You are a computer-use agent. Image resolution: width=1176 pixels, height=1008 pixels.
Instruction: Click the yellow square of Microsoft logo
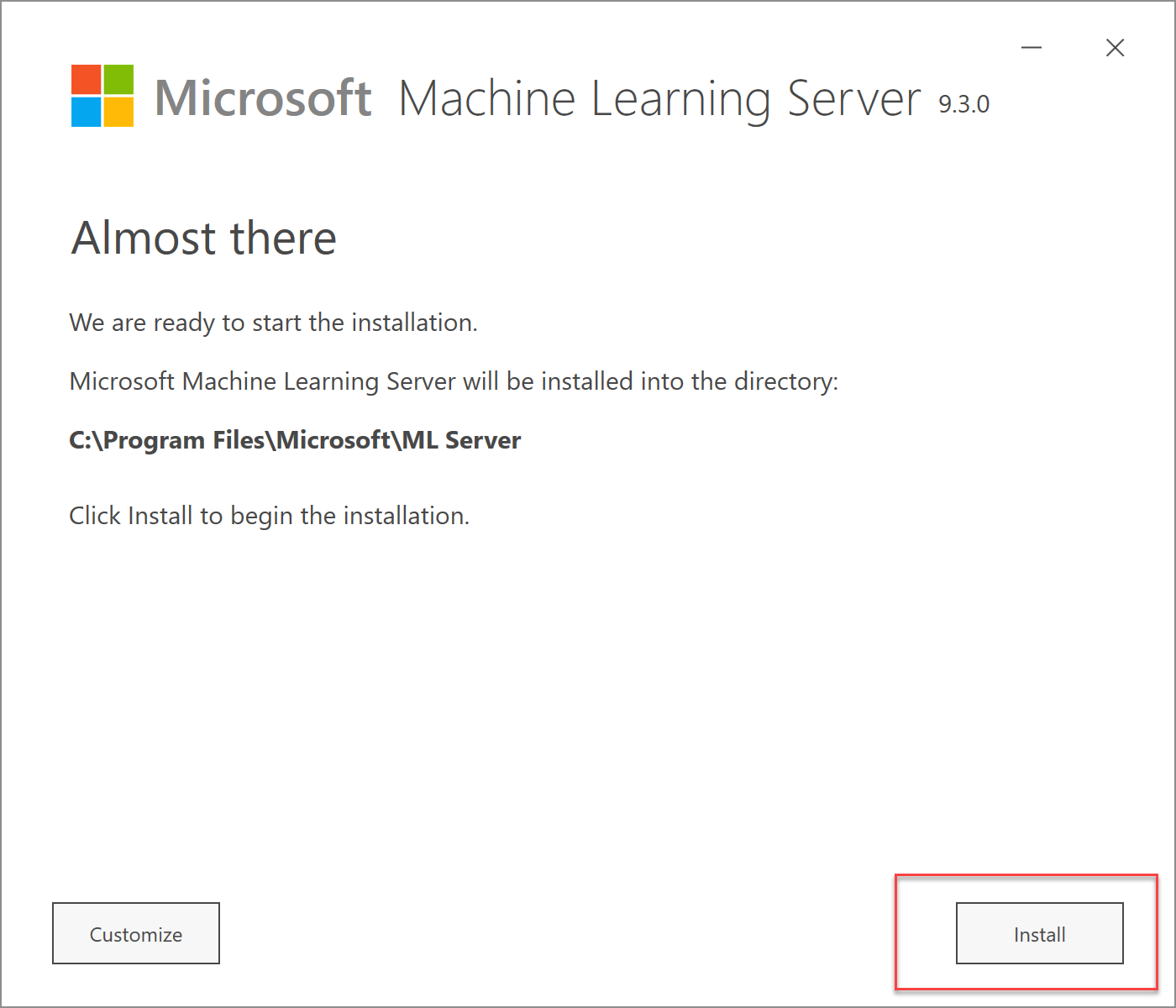[118, 113]
